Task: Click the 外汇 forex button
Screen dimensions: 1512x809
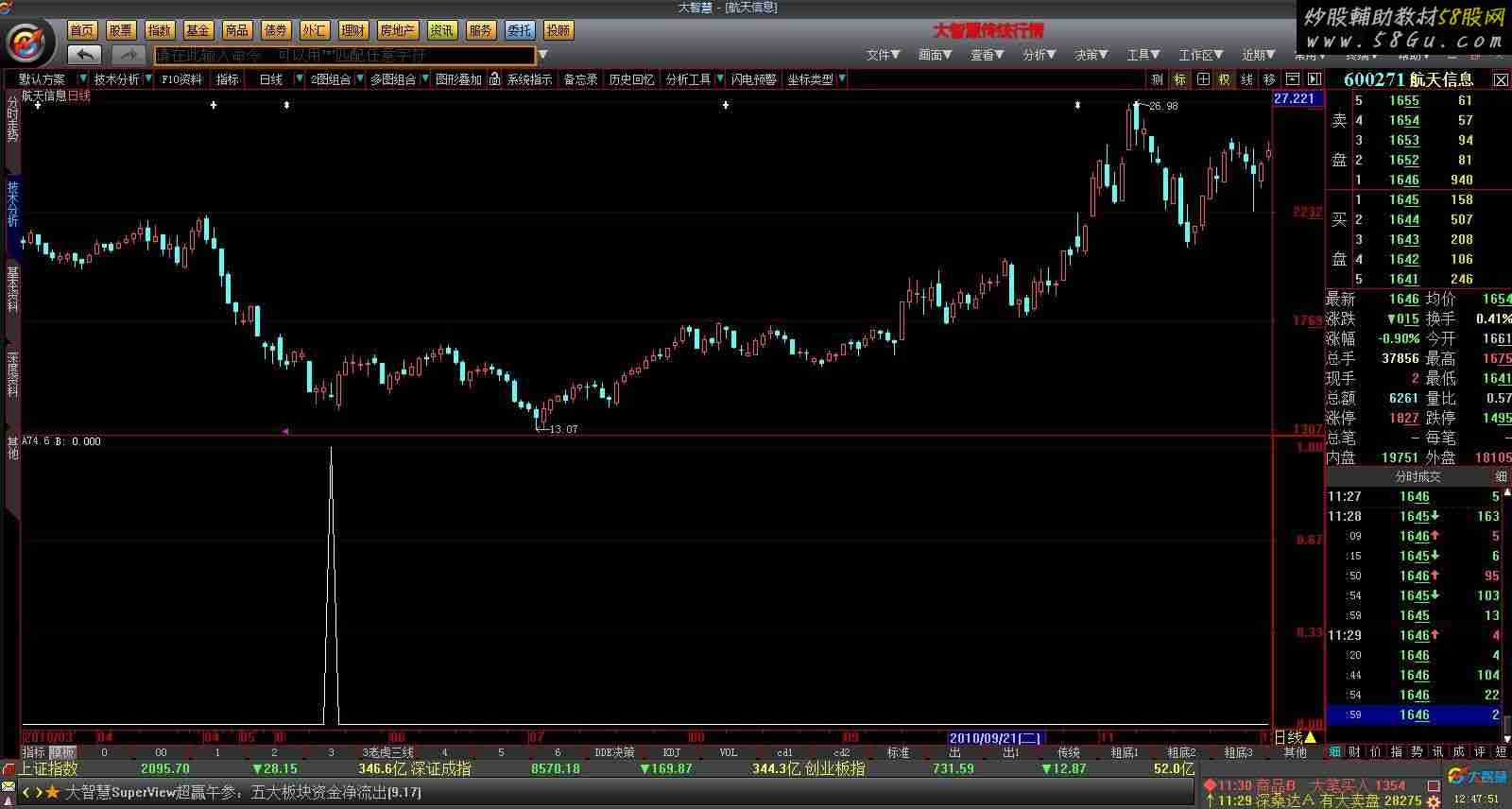Action: pyautogui.click(x=314, y=30)
